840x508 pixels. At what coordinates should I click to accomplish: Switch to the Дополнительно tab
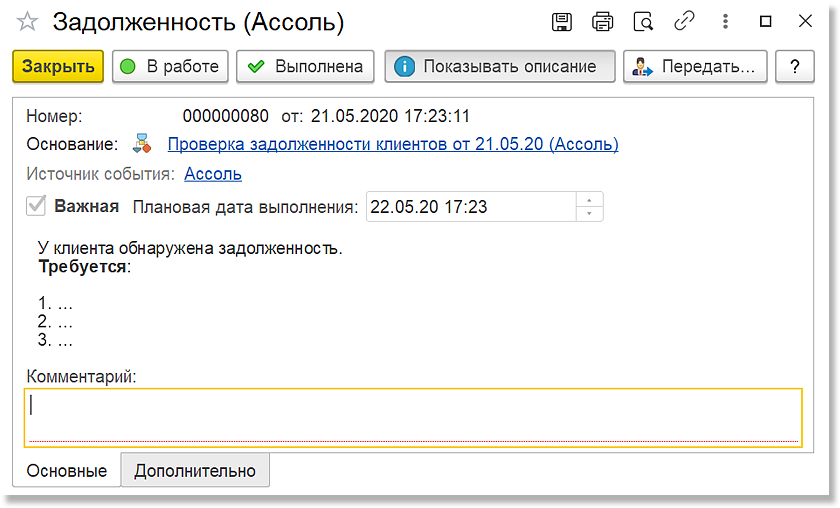point(195,470)
